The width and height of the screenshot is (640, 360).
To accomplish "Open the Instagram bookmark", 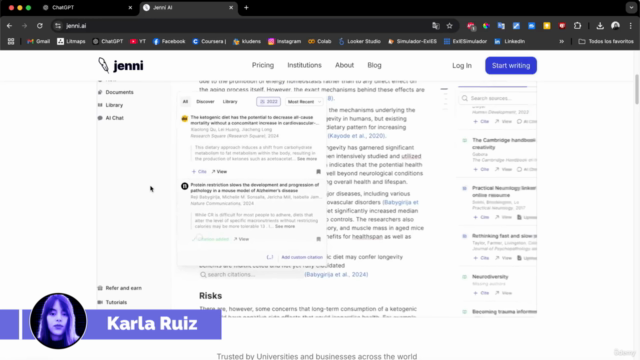I will pyautogui.click(x=284, y=41).
